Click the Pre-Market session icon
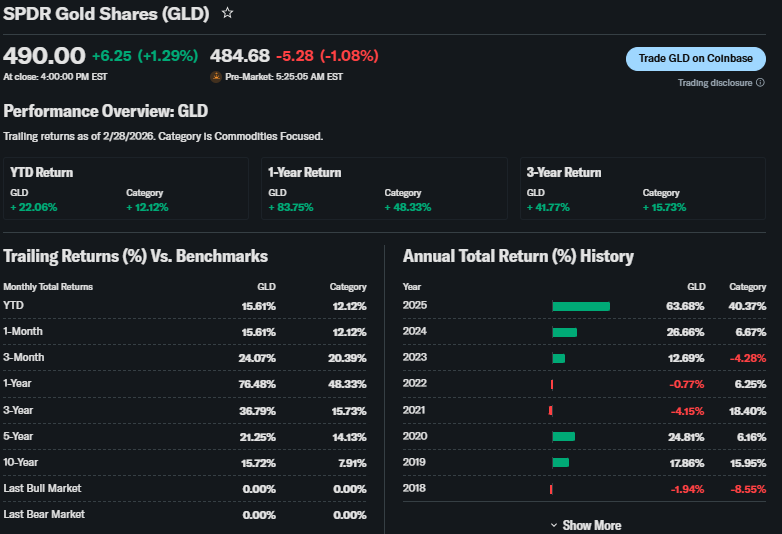Image resolution: width=782 pixels, height=534 pixels. tap(216, 76)
